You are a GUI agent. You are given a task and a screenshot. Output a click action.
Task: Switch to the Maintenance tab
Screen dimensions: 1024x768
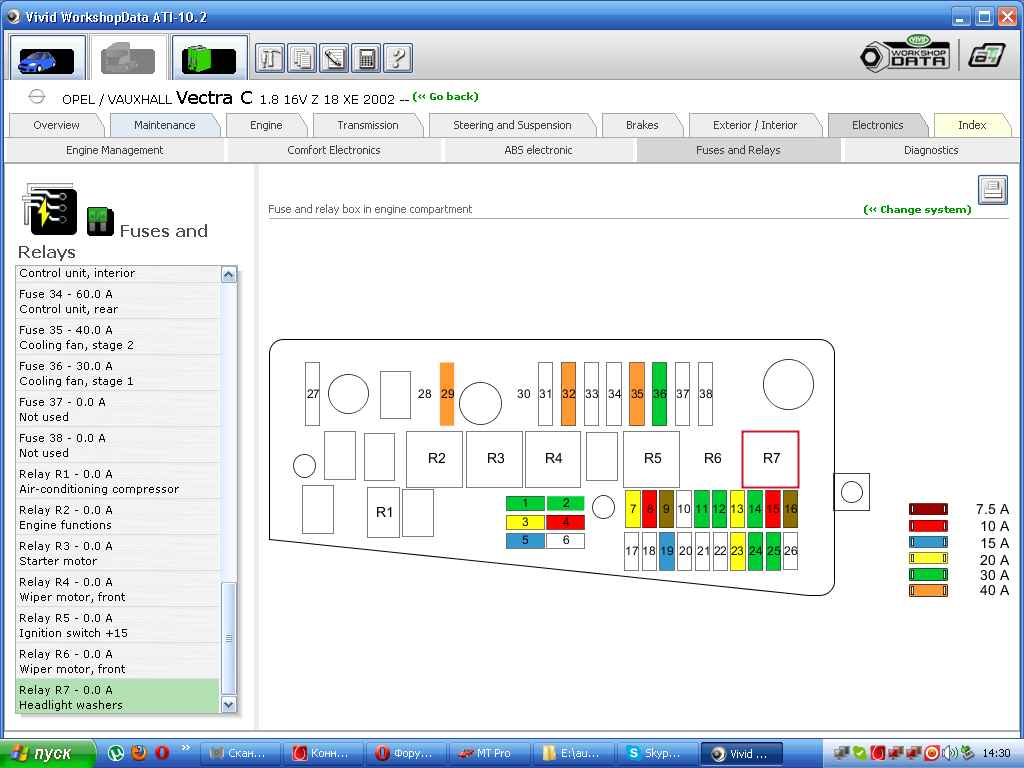(x=165, y=125)
